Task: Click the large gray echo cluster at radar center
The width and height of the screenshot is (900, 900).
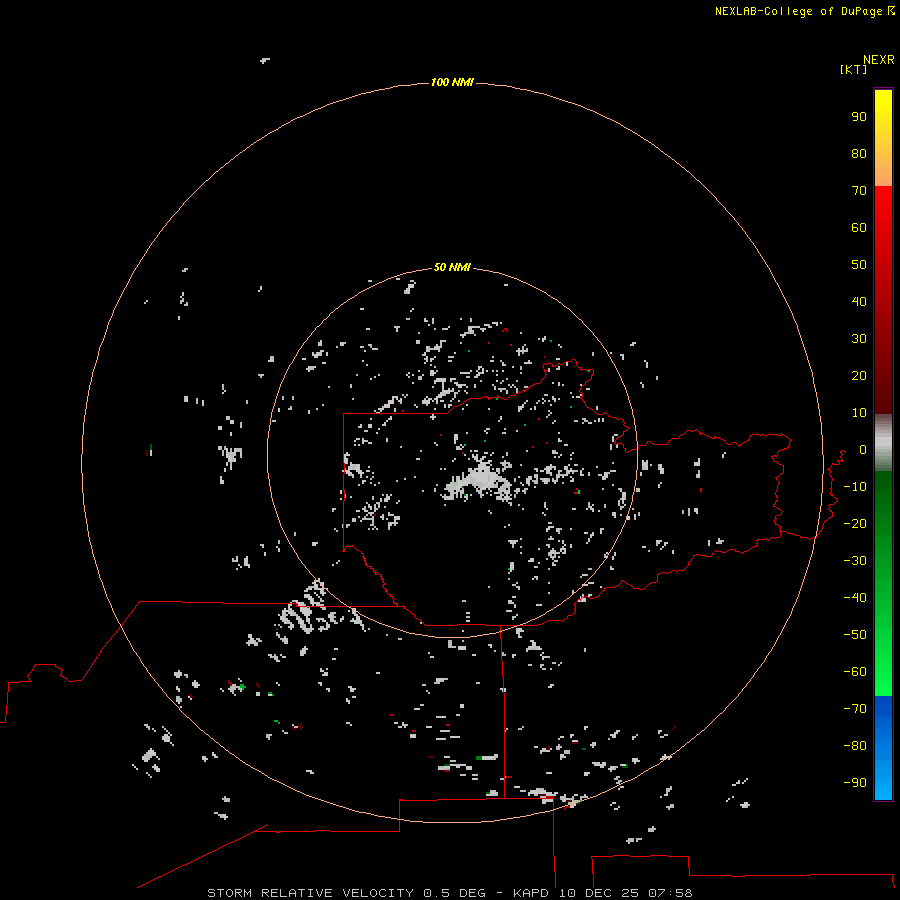Action: [x=478, y=479]
